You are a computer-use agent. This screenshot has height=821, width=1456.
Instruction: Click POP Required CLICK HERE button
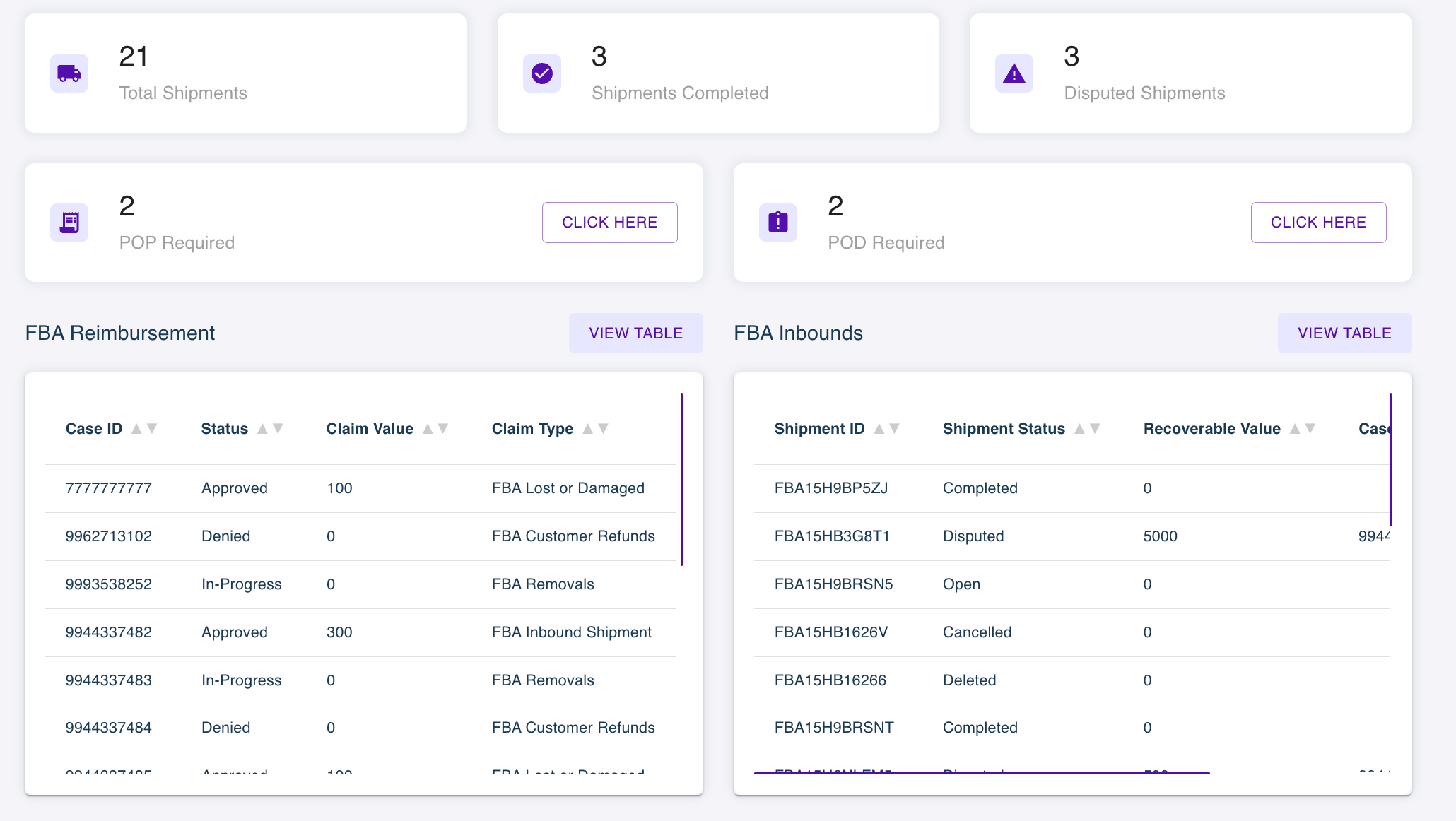pyautogui.click(x=609, y=223)
